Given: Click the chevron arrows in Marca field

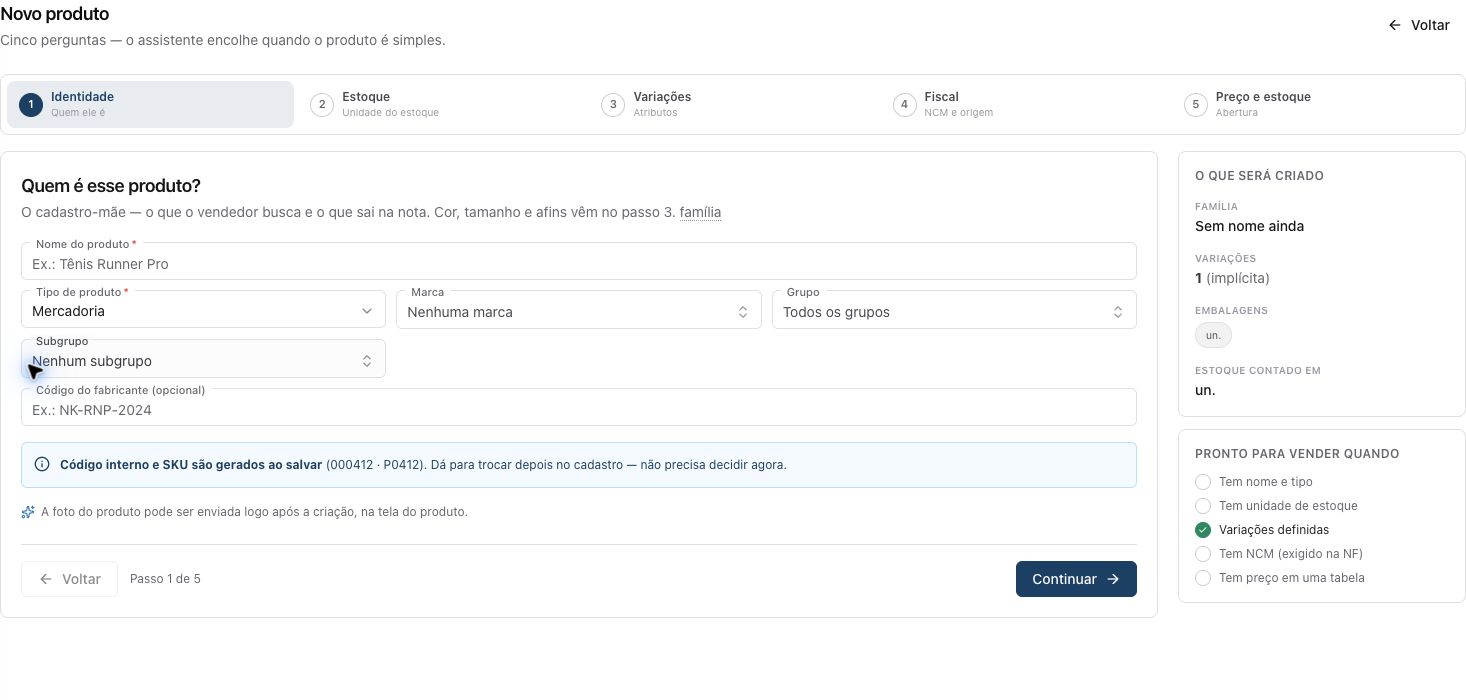Looking at the screenshot, I should (743, 312).
